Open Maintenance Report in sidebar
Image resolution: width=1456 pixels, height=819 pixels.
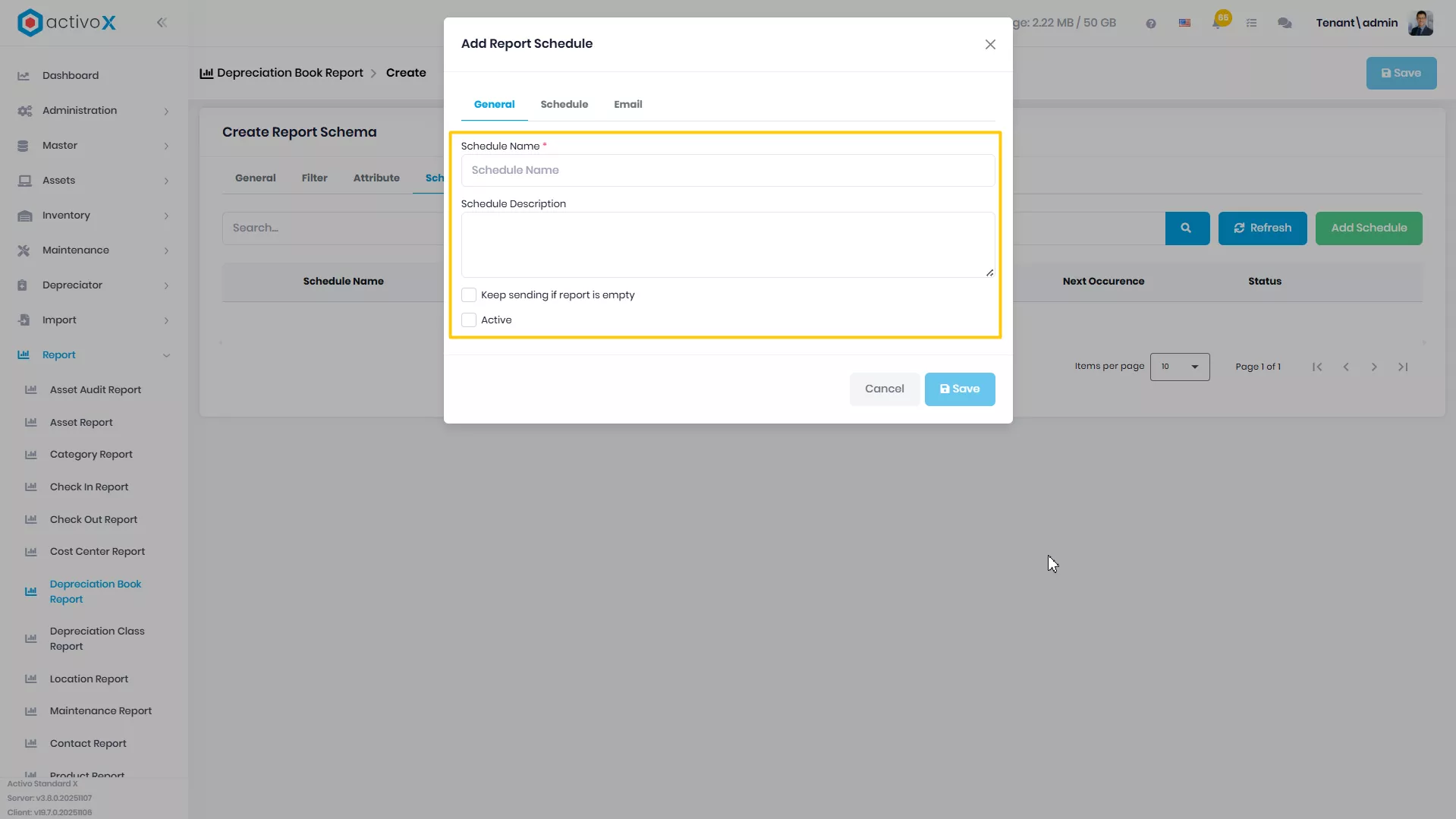(101, 711)
